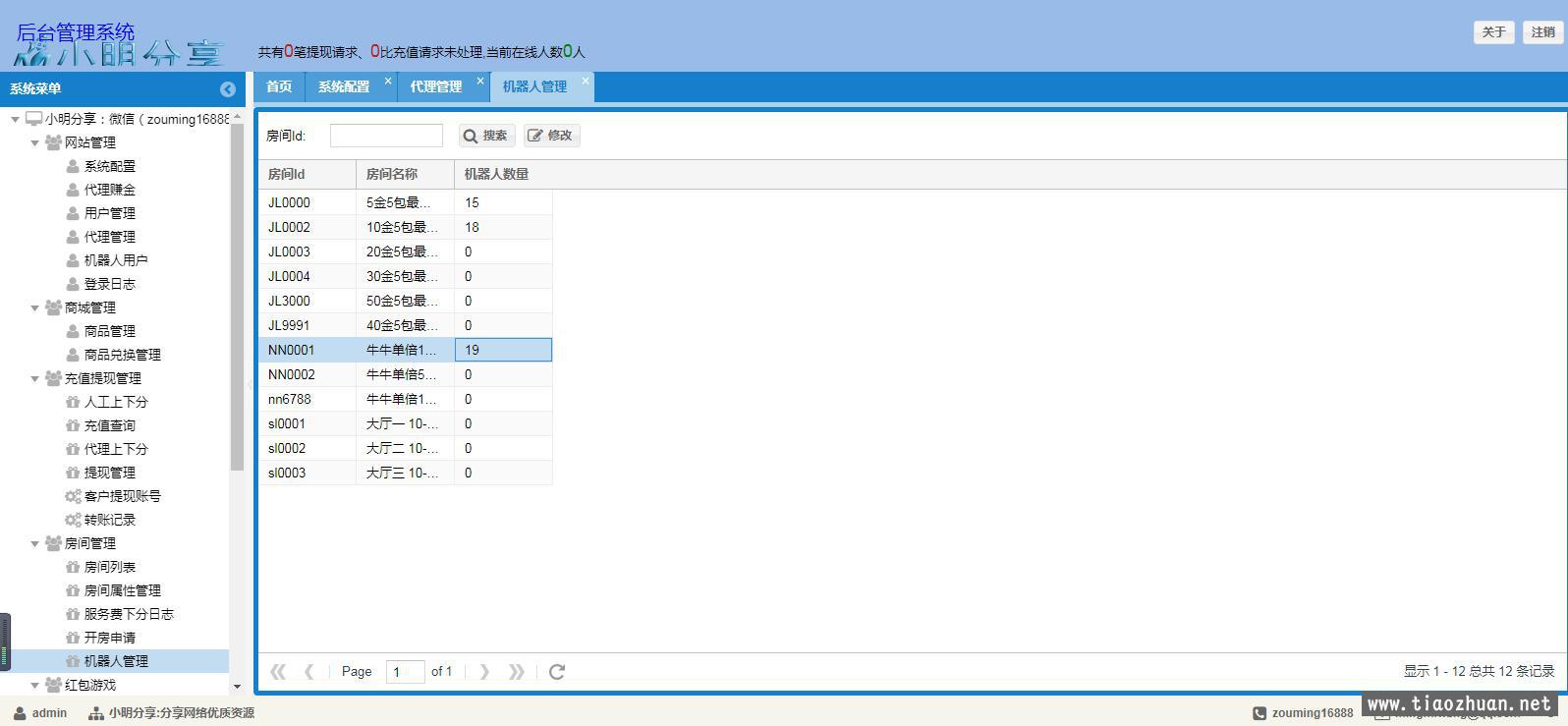Sort by 房间Id column header
The height and width of the screenshot is (726, 1568).
pyautogui.click(x=307, y=174)
